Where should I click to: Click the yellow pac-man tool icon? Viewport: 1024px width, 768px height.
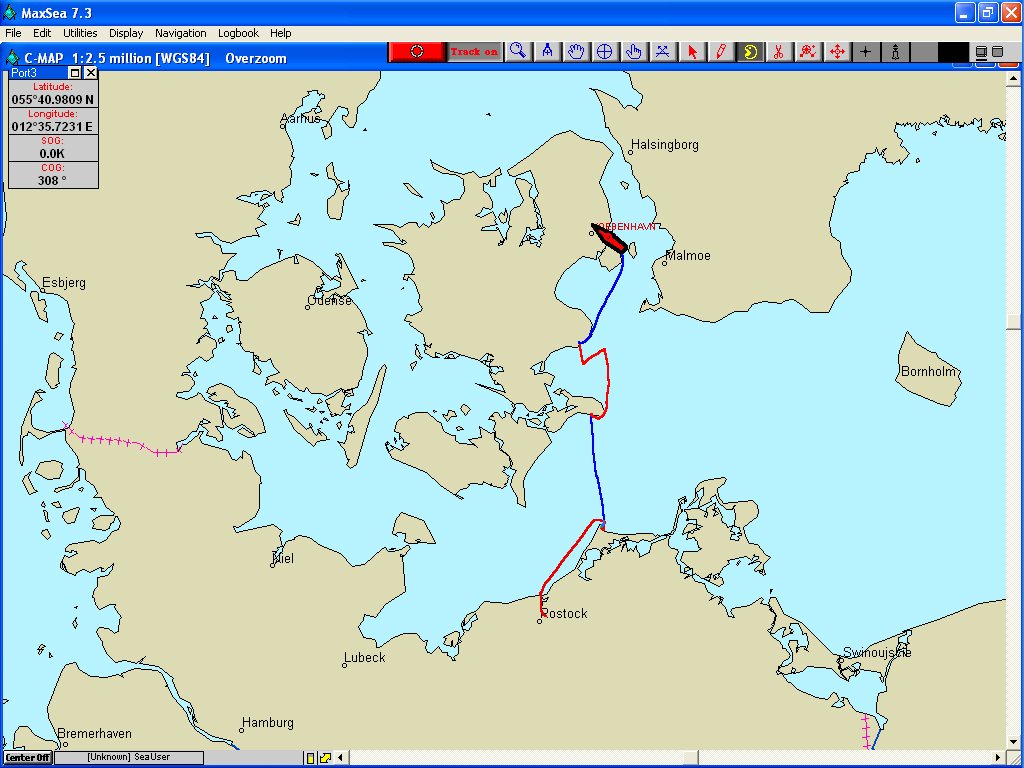(x=750, y=52)
